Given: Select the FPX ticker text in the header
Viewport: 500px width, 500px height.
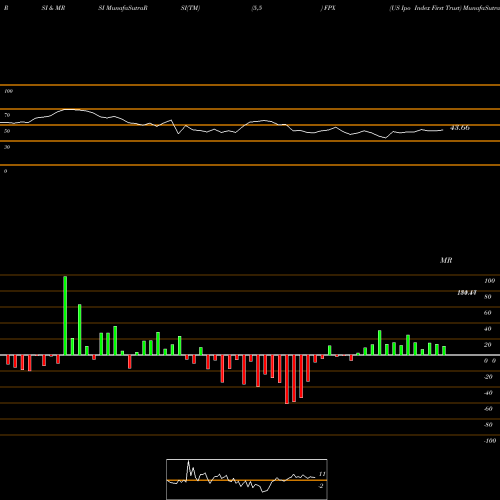Looking at the screenshot, I should click(x=329, y=8).
